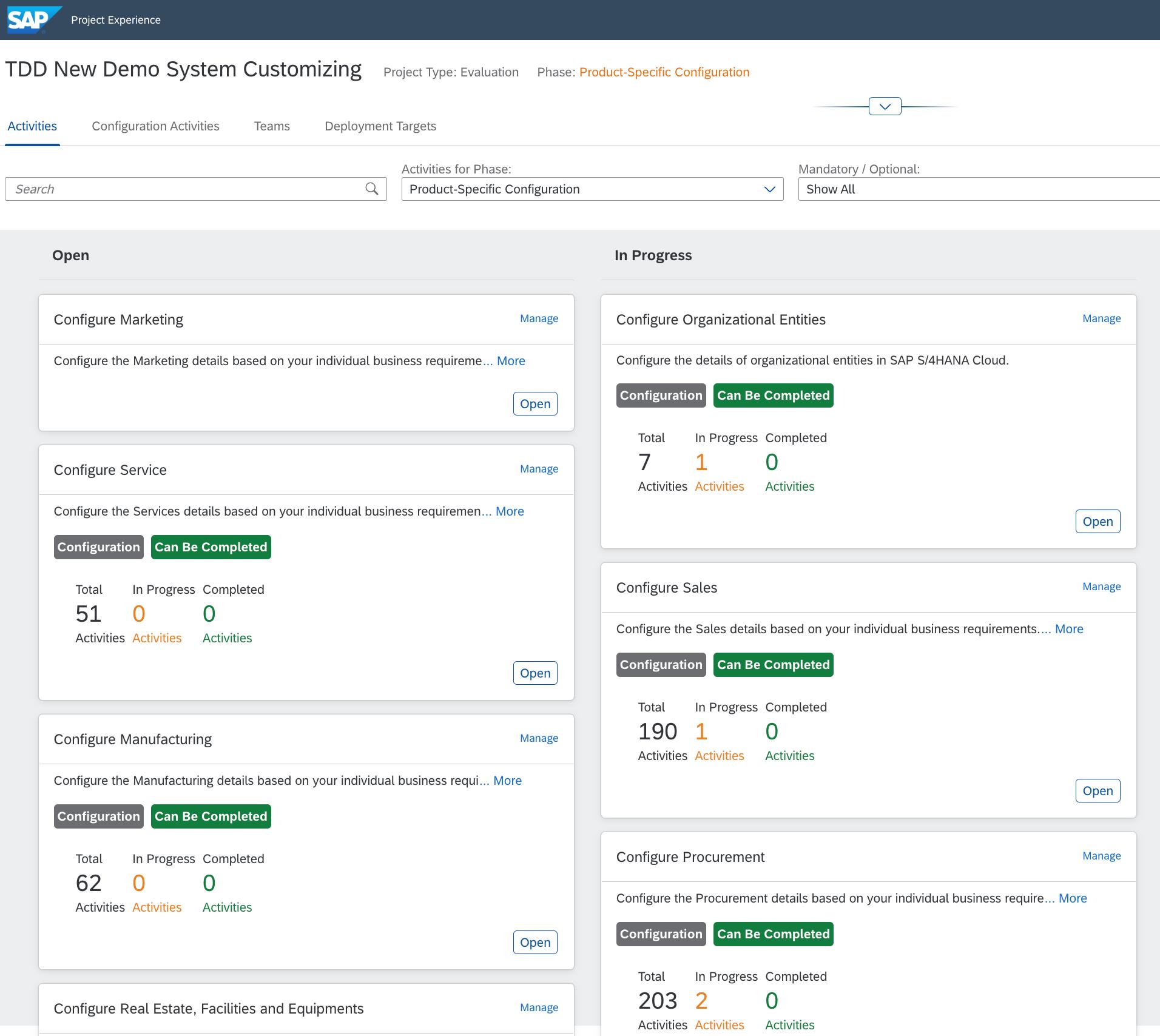
Task: Click Can Be Completed tag on Configure Sales
Action: pyautogui.click(x=774, y=665)
